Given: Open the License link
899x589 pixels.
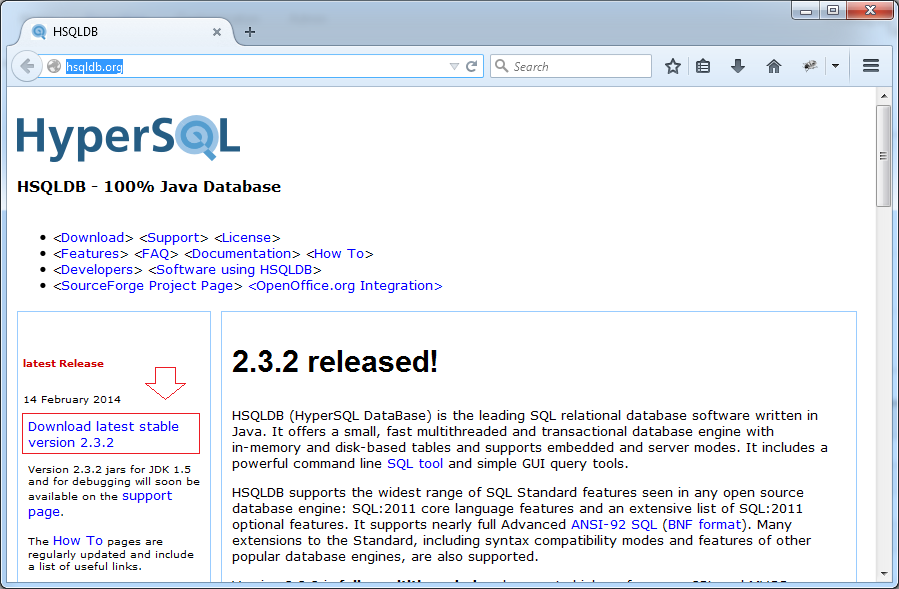Looking at the screenshot, I should tap(247, 237).
